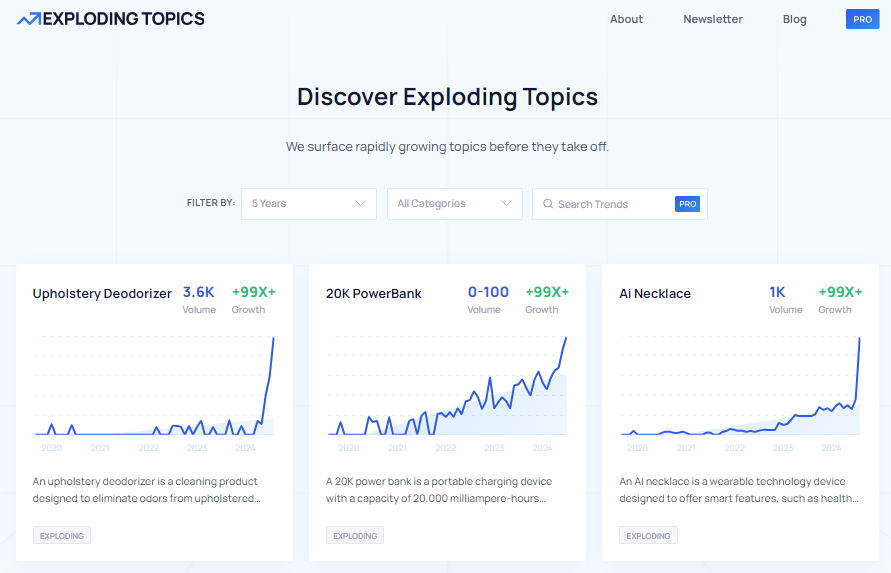The image size is (891, 573).
Task: Click the Discover Exploding Topics heading
Action: (447, 97)
